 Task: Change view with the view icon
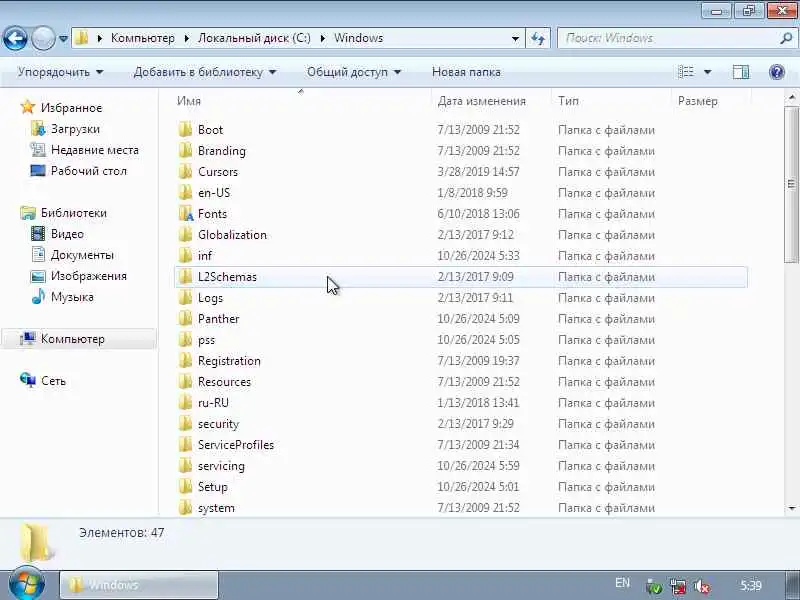tap(686, 72)
